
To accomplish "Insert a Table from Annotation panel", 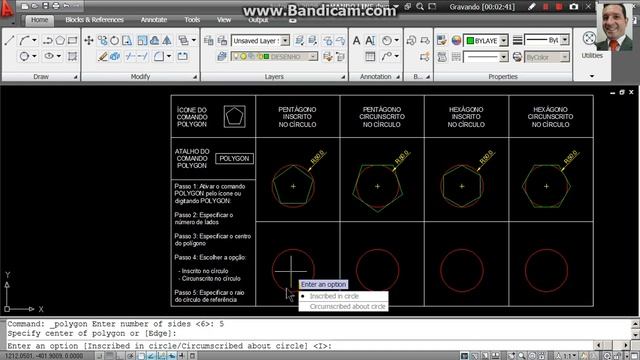I will 370,56.
